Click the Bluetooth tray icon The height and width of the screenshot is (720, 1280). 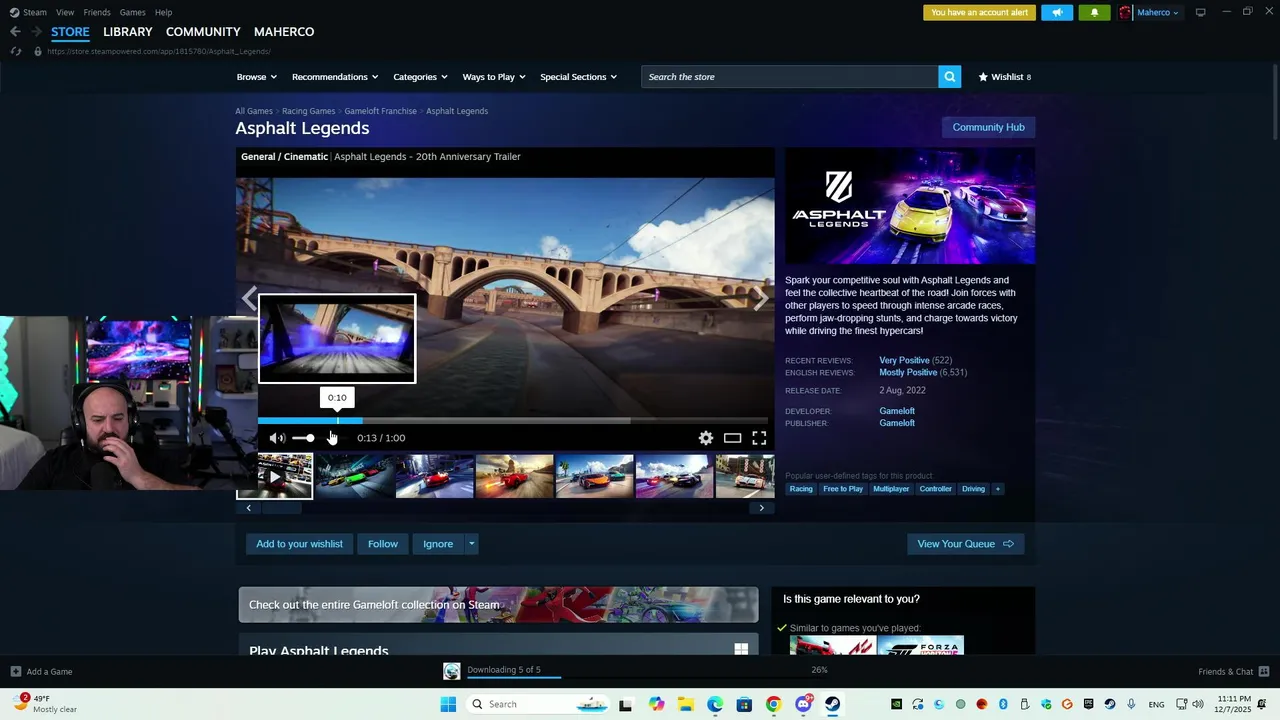coord(1003,704)
